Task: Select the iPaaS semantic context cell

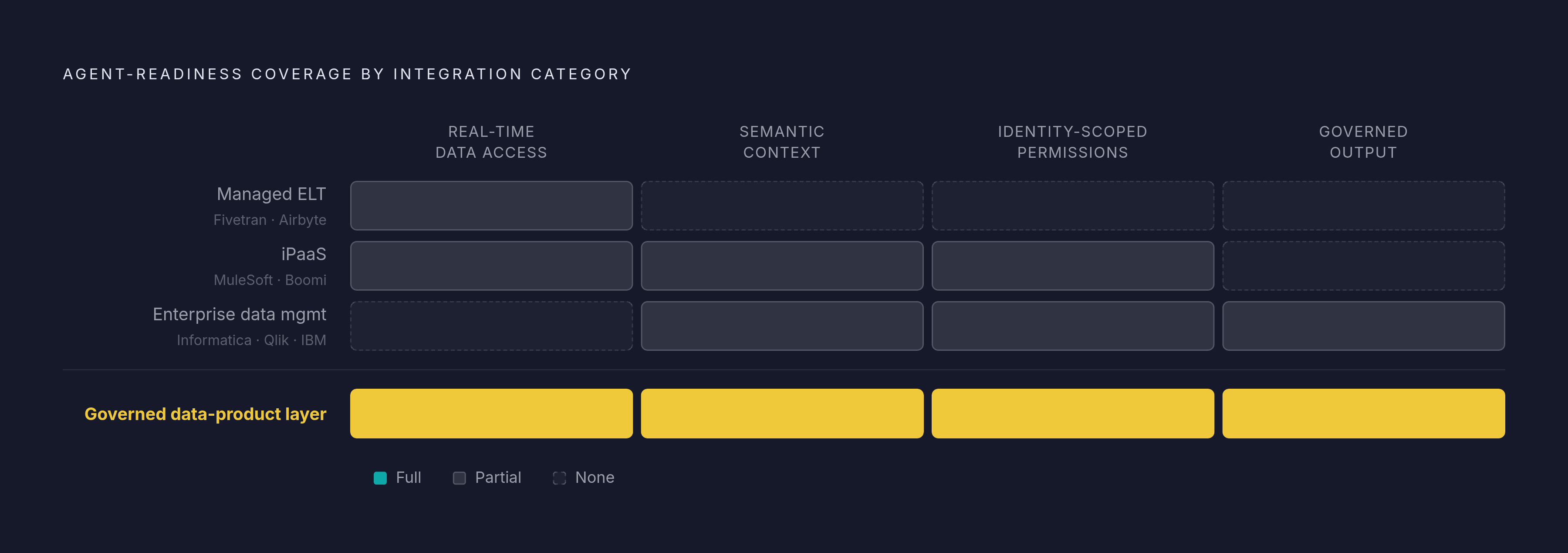Action: (x=782, y=265)
